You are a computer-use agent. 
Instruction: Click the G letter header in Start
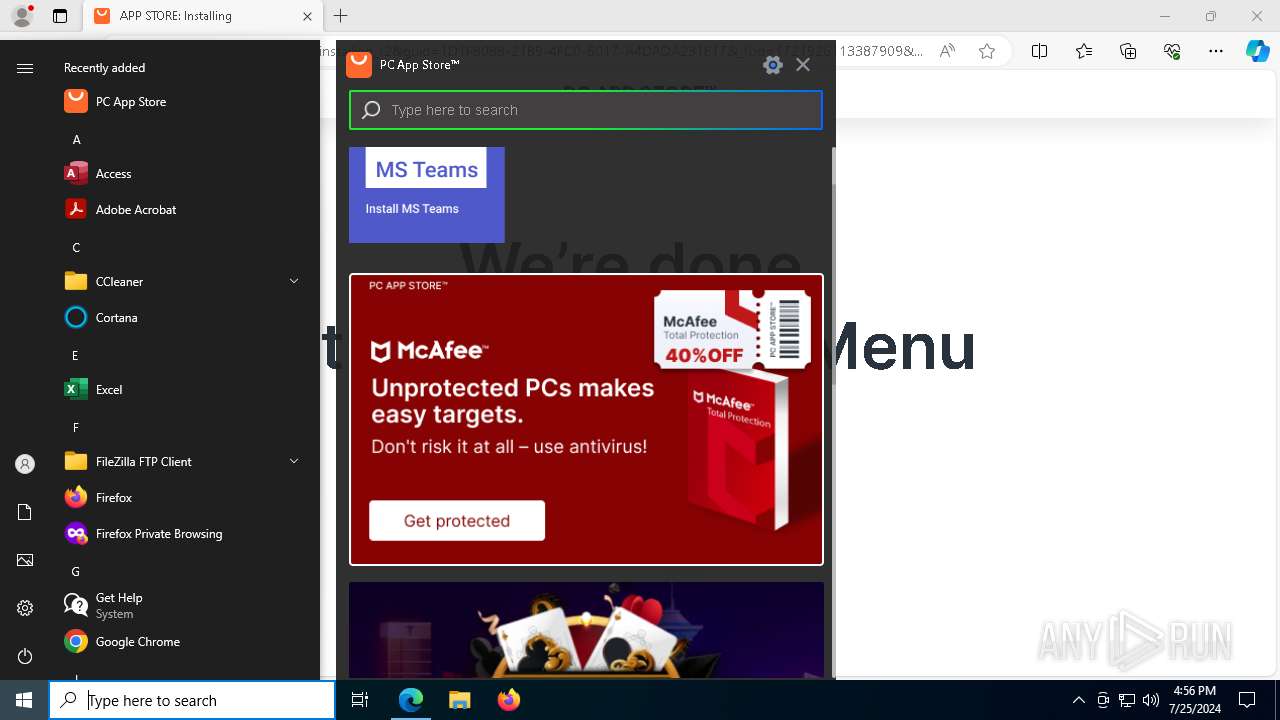[75, 572]
